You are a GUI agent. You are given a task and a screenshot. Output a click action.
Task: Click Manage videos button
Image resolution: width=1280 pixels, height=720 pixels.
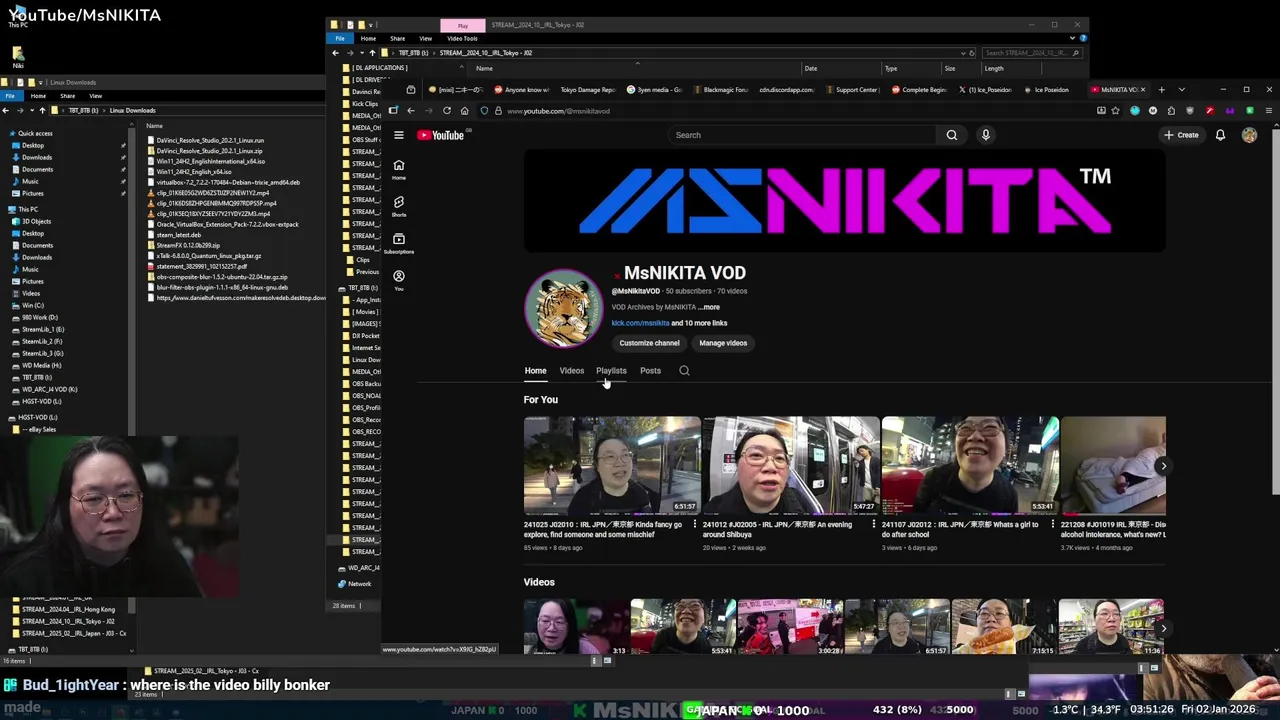tap(723, 343)
